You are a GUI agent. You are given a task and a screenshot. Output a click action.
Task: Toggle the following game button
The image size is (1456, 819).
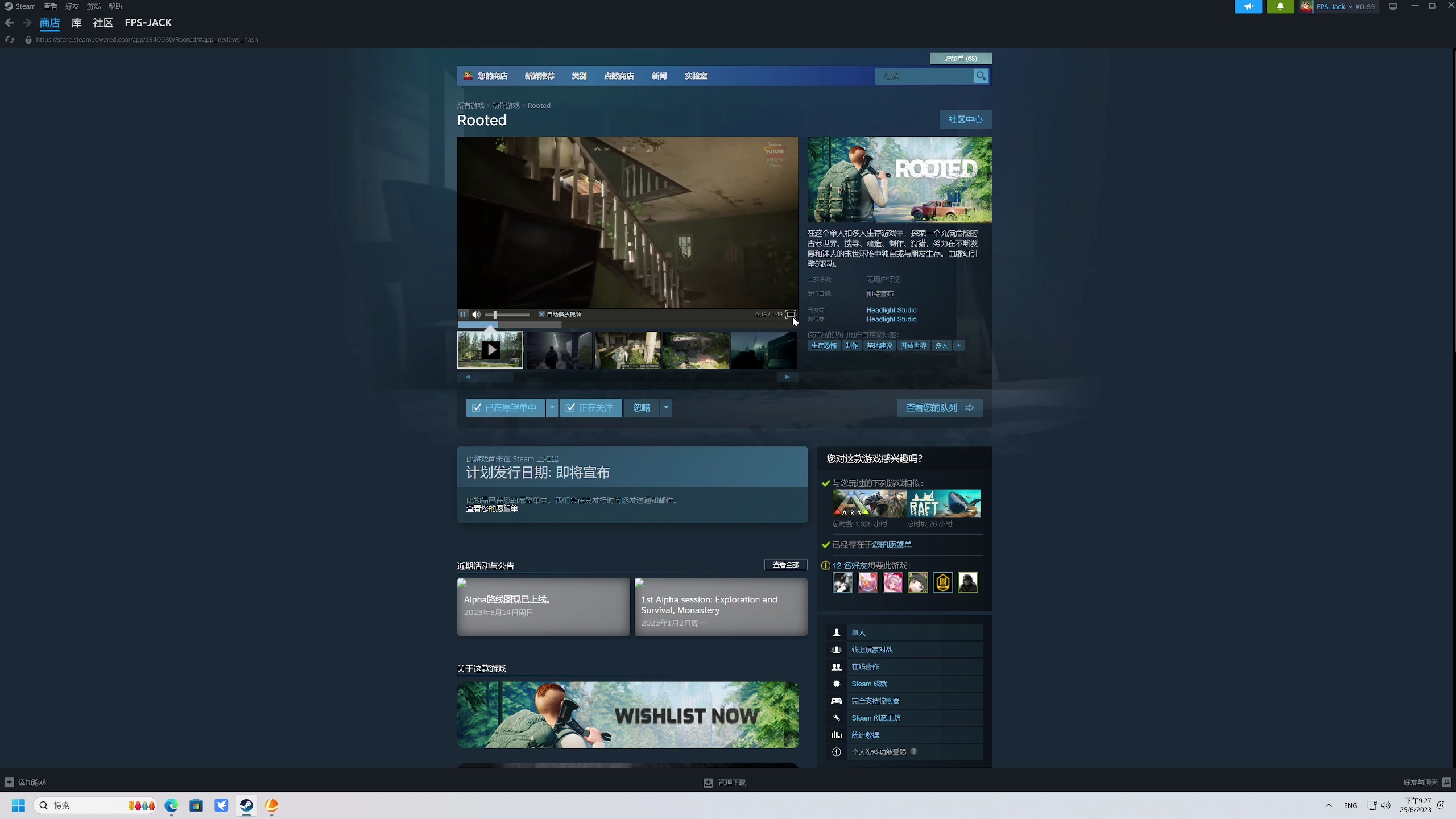pyautogui.click(x=590, y=408)
